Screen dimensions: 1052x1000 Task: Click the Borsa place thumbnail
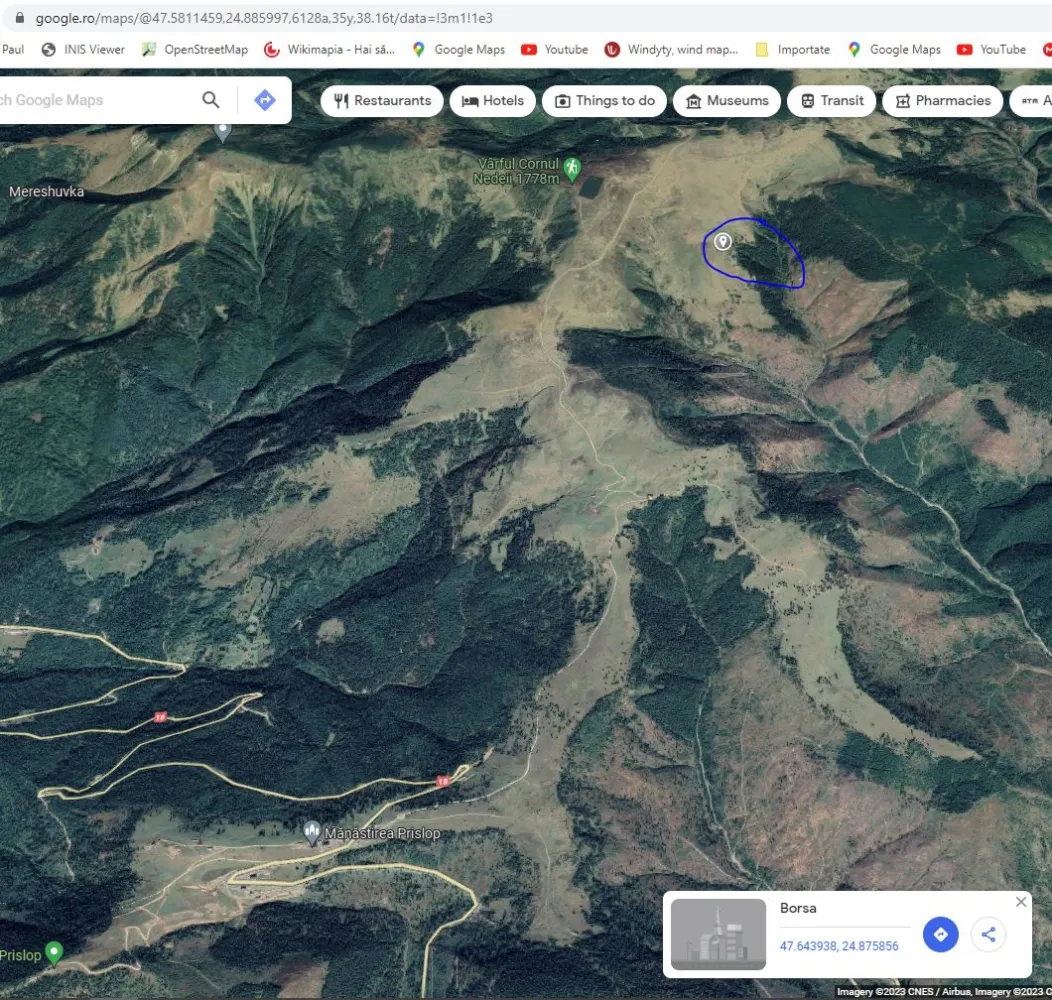pos(718,935)
